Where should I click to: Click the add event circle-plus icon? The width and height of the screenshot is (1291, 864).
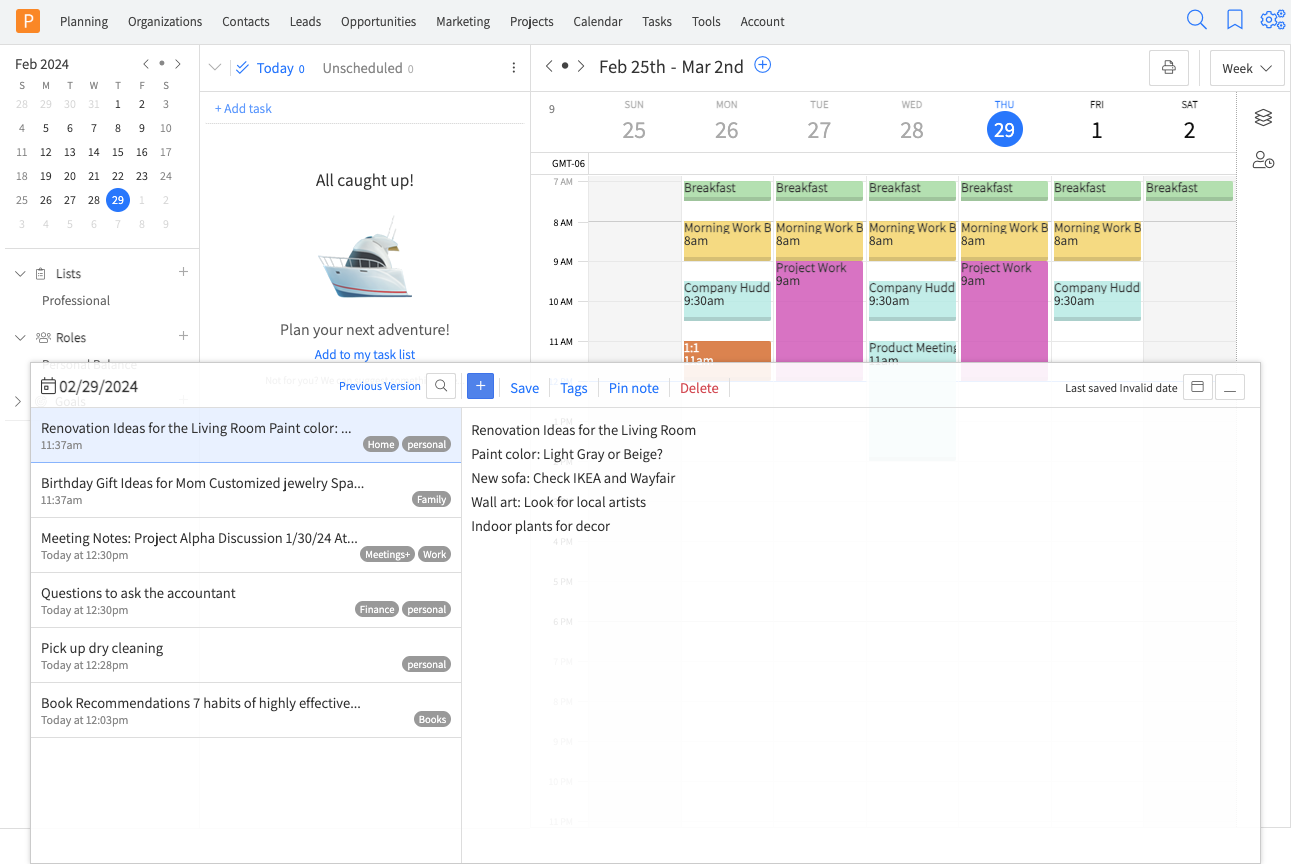pos(762,65)
